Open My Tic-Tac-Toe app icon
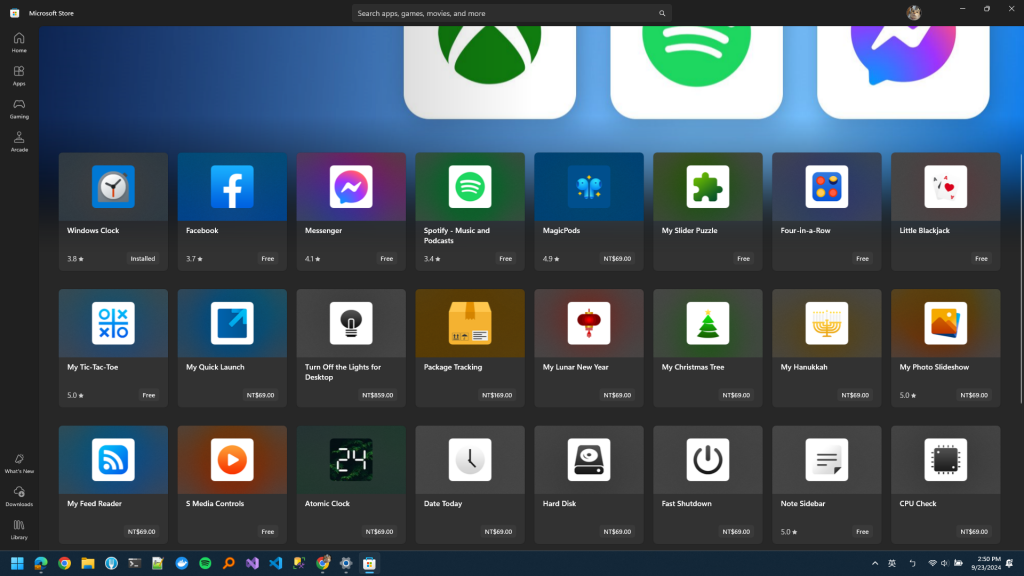The height and width of the screenshot is (576, 1024). [113, 323]
